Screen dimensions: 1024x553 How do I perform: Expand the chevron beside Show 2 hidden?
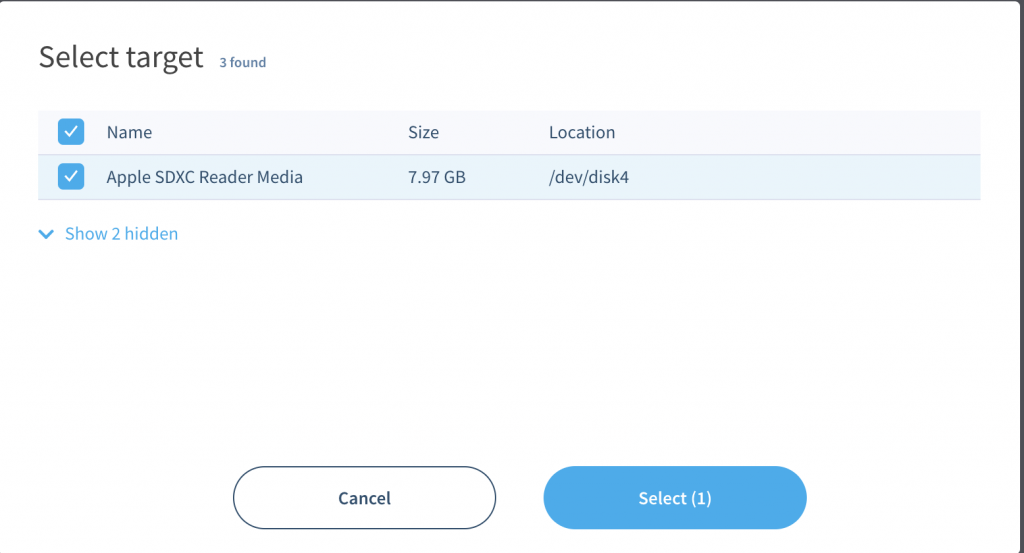click(46, 234)
